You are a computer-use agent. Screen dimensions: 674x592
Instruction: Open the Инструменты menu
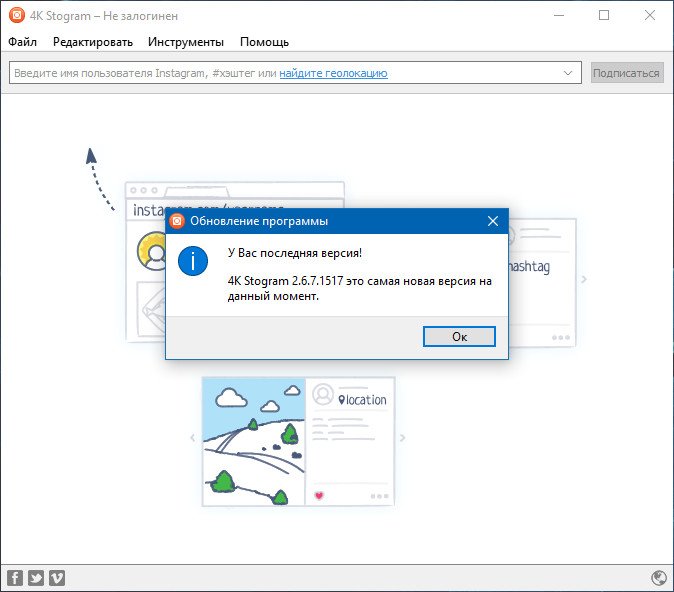click(x=186, y=42)
